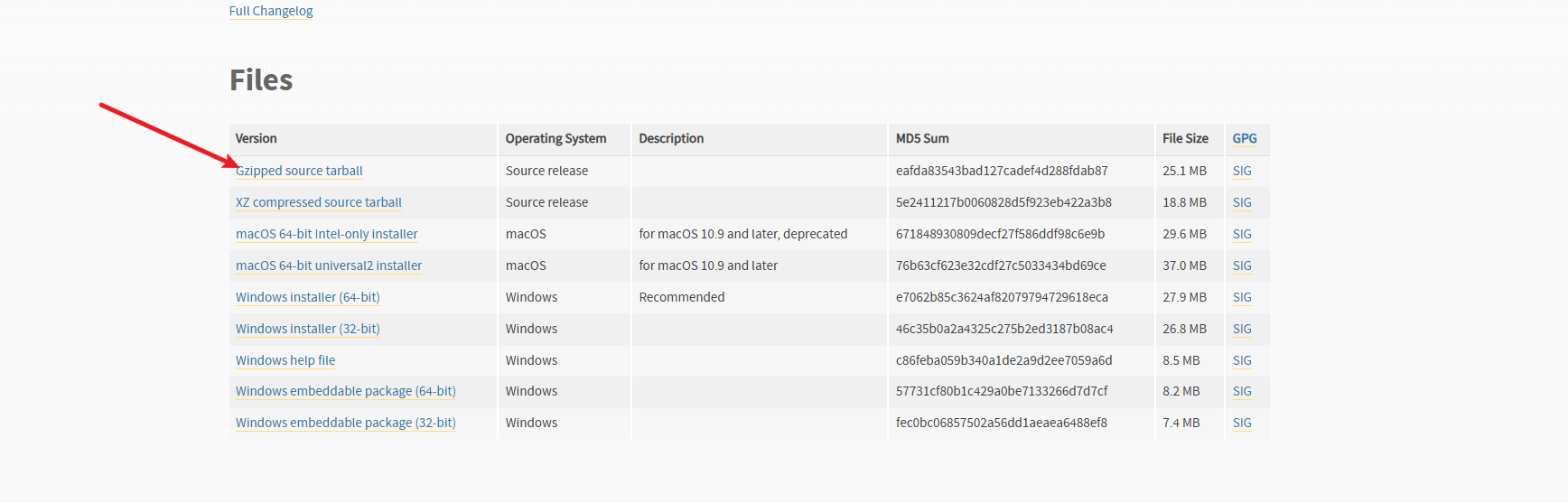The height and width of the screenshot is (503, 1568).
Task: Open SIG for embeddable package 32-bit
Action: [1242, 423]
